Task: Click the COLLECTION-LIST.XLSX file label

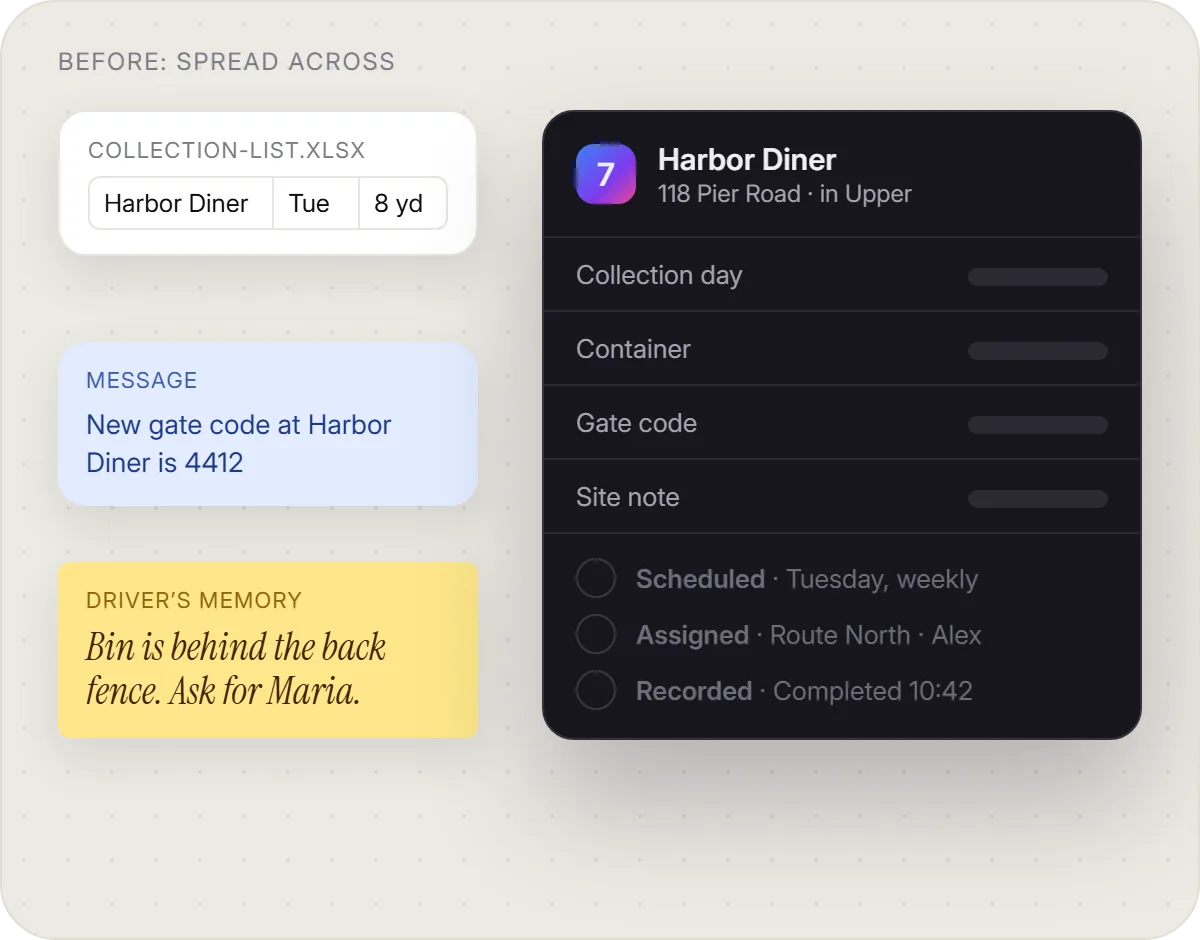Action: [227, 151]
